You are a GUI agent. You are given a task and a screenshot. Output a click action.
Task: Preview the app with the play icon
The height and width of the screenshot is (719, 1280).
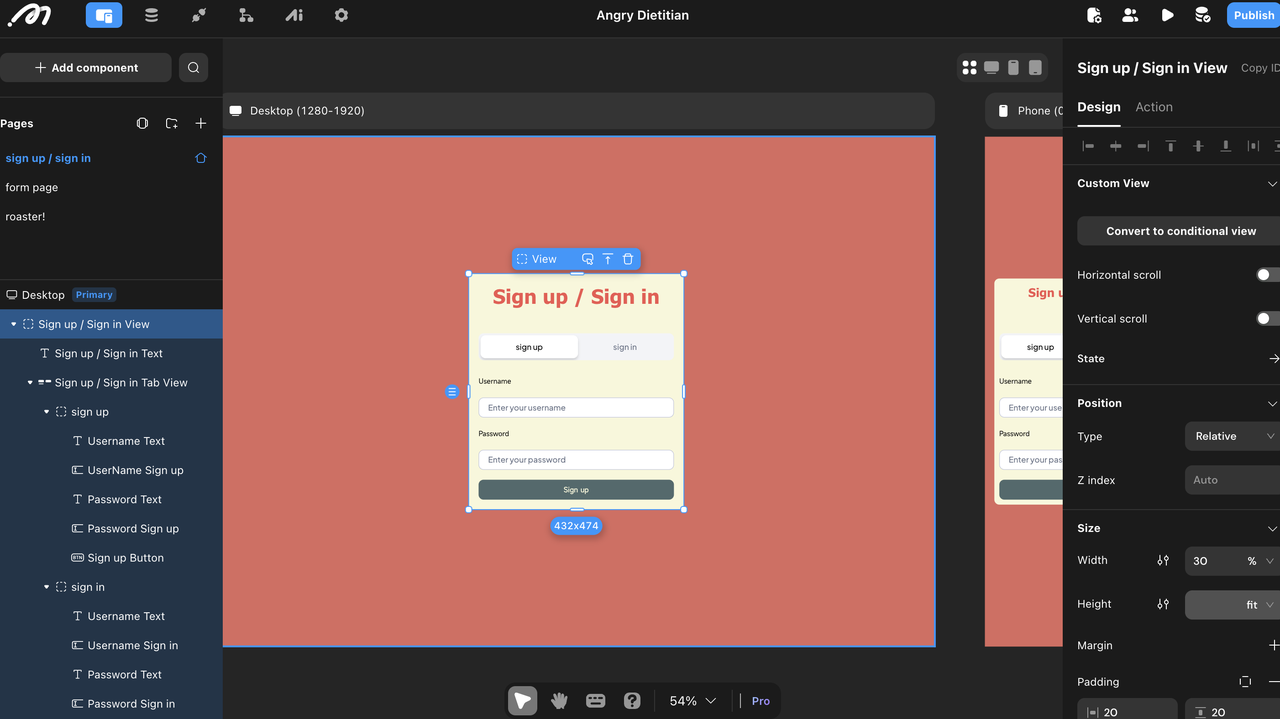(x=1167, y=15)
